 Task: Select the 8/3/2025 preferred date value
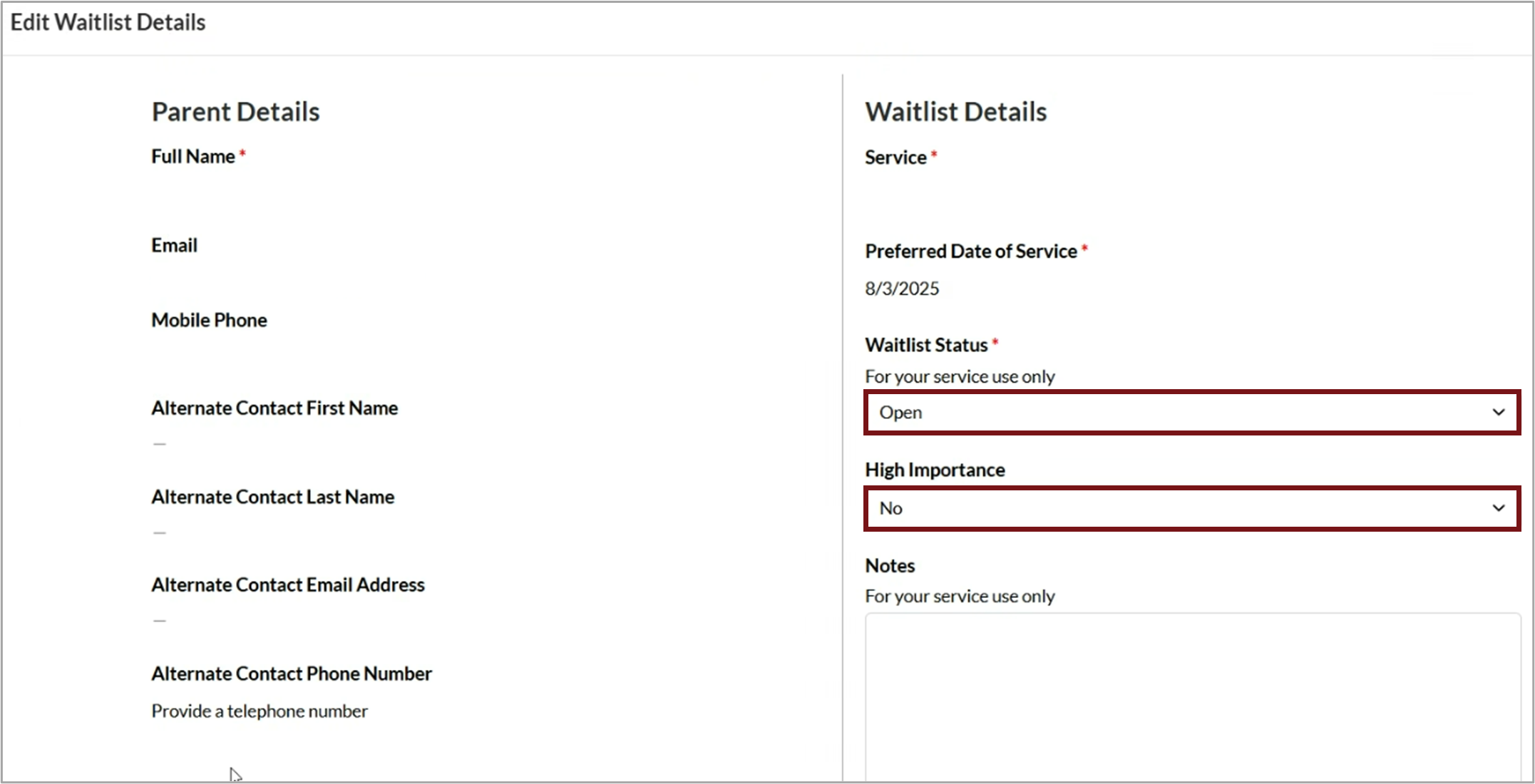point(902,289)
